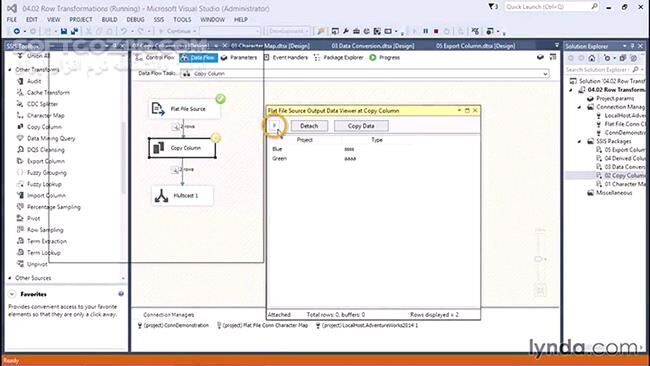Collapse the Connection Managers tree node
The image size is (650, 366).
580,107
